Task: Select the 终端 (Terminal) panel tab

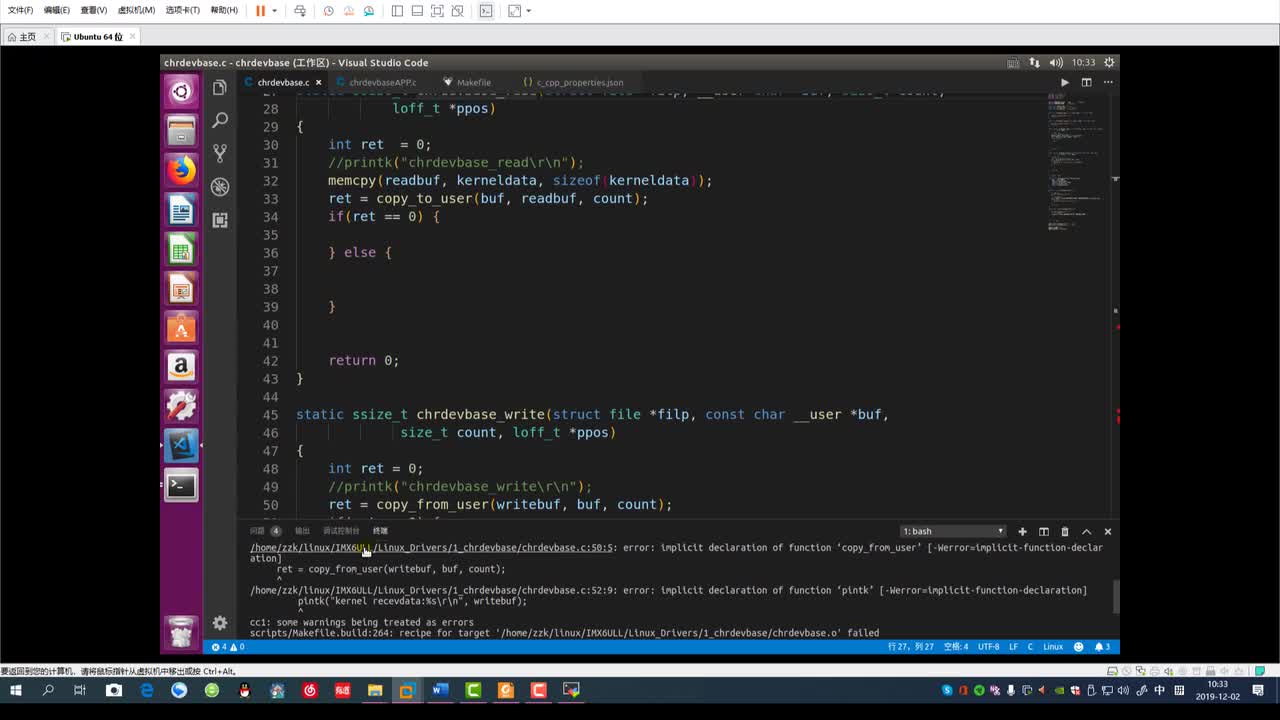Action: click(380, 531)
